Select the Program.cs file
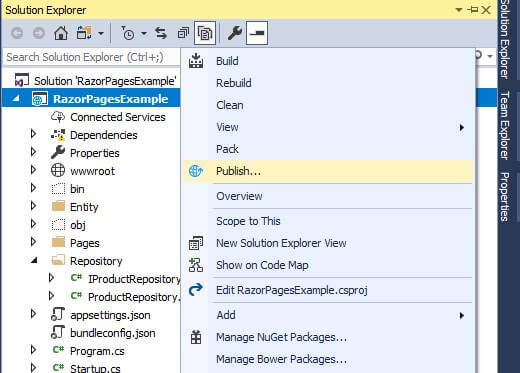 click(x=97, y=351)
